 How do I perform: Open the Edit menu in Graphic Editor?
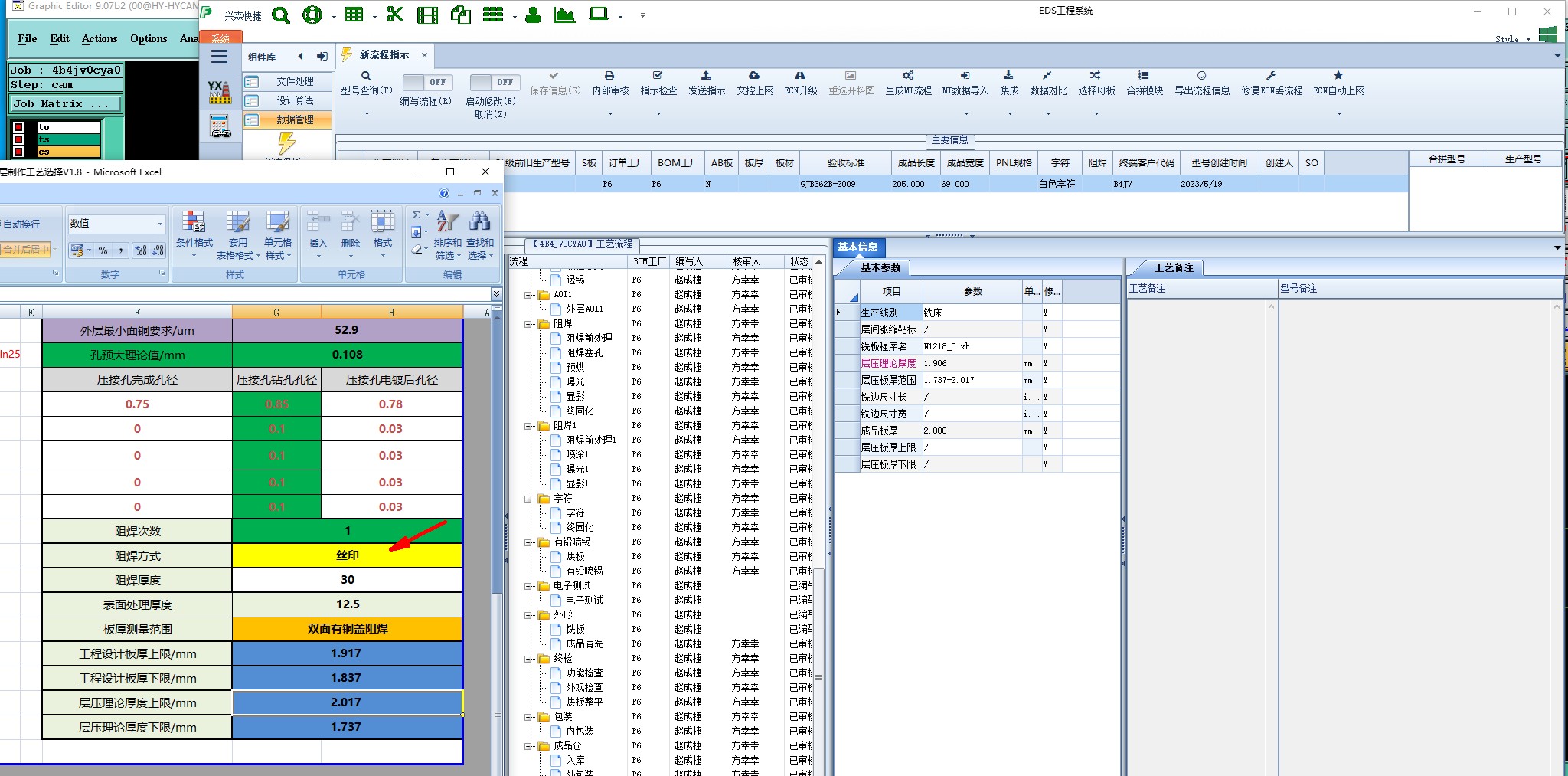pyautogui.click(x=60, y=38)
